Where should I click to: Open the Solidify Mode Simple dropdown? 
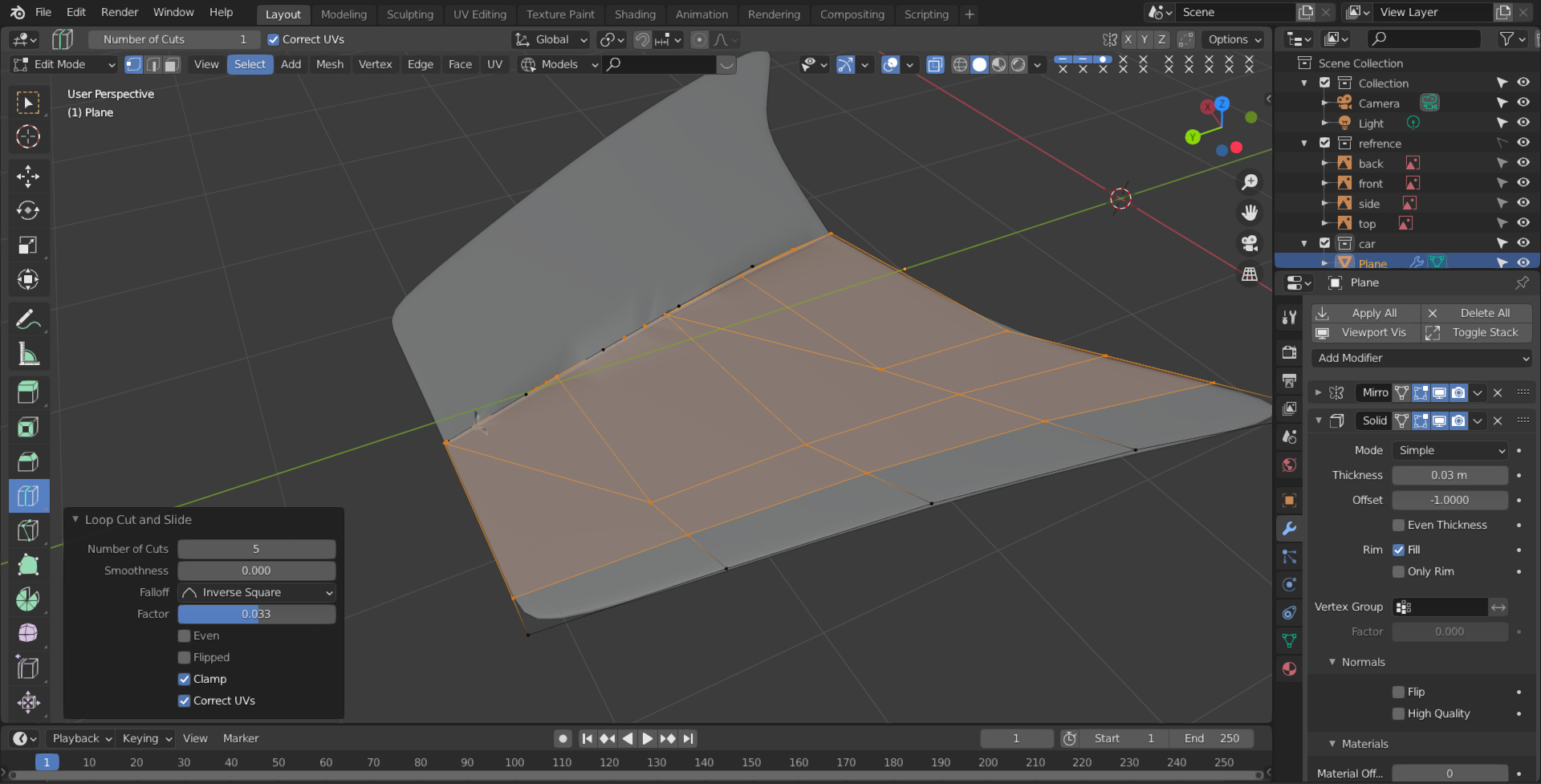click(x=1450, y=450)
